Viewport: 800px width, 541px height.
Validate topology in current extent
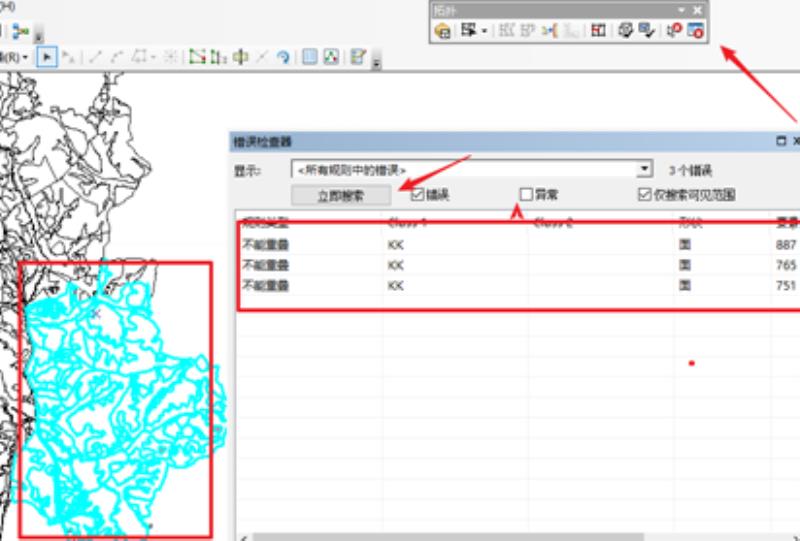[x=646, y=31]
